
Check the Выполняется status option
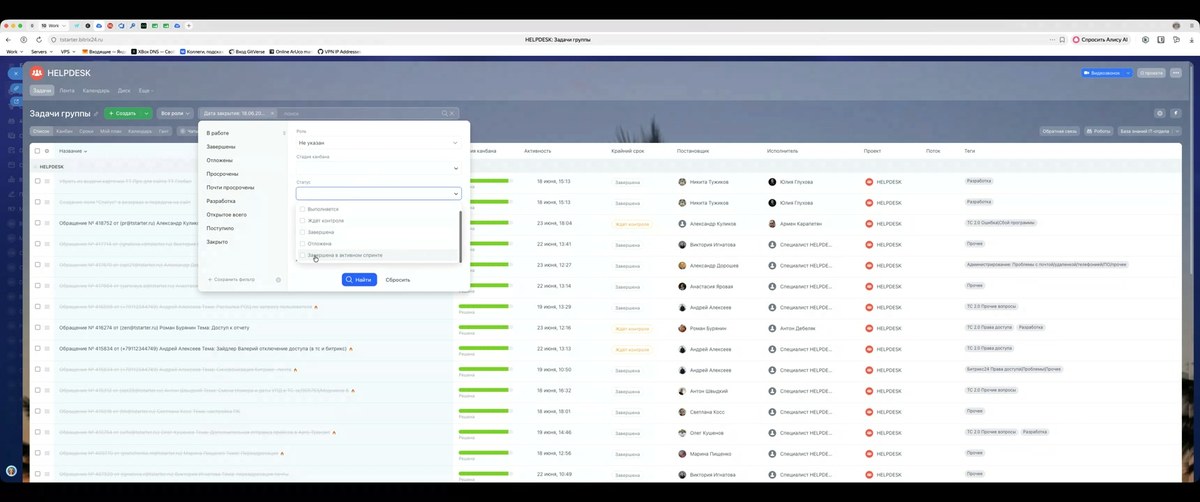(x=303, y=210)
